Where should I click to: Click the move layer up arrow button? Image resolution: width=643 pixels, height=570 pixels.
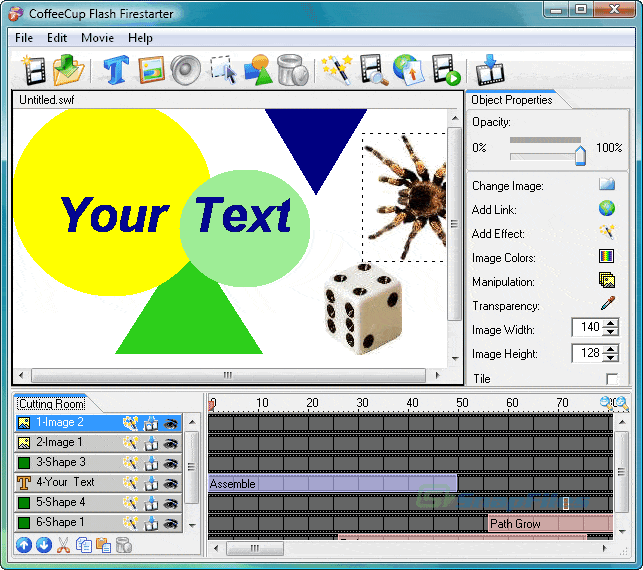click(24, 545)
